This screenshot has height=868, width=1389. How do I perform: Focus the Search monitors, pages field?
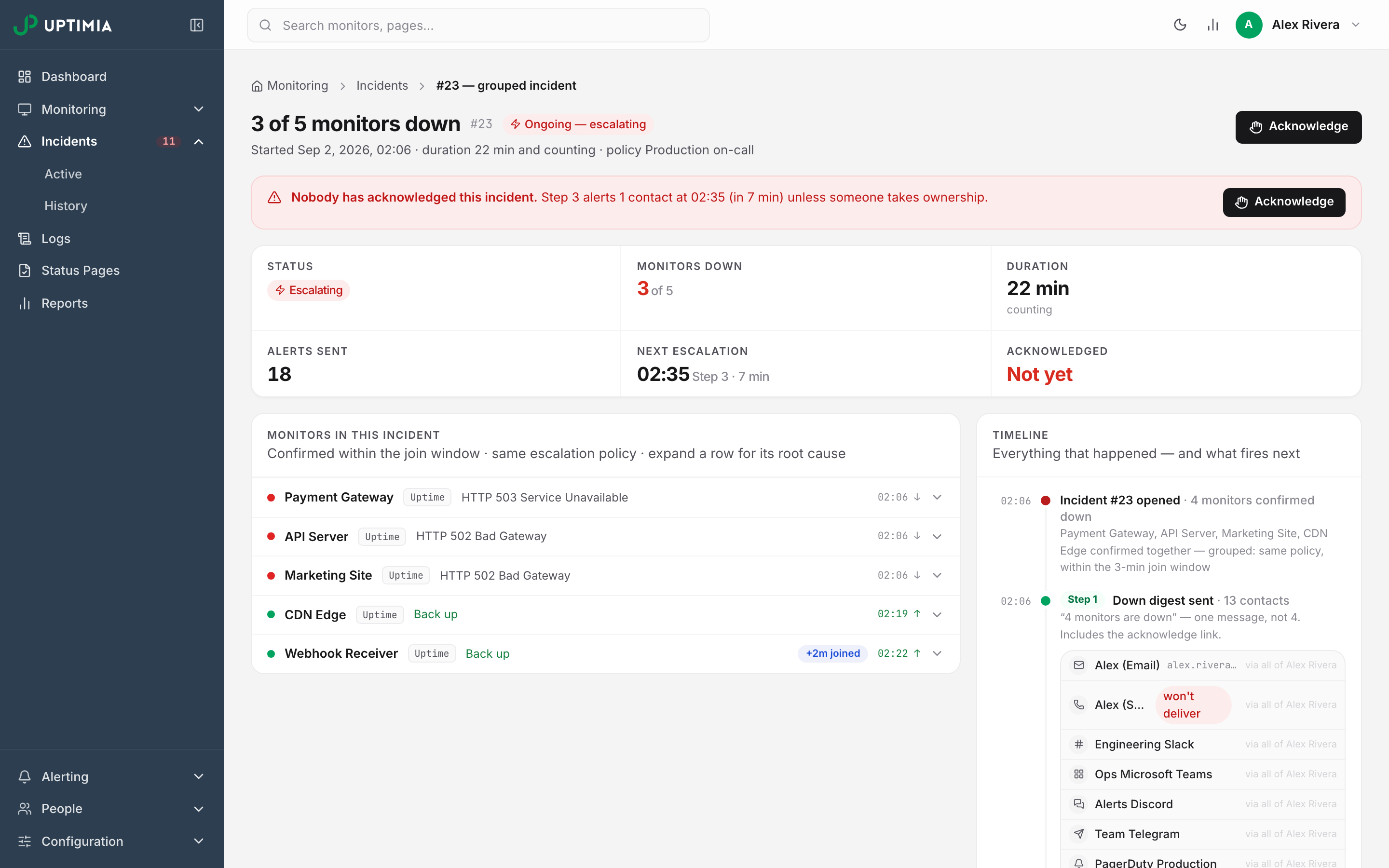coord(478,25)
